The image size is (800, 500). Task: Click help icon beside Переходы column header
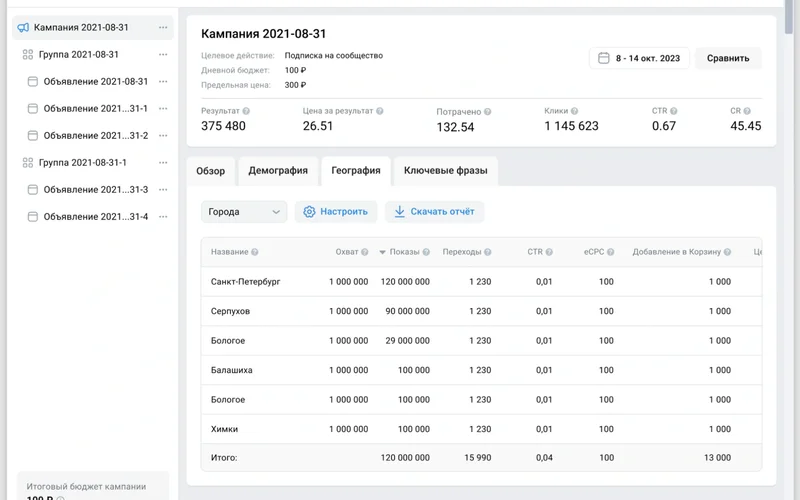[x=488, y=252]
